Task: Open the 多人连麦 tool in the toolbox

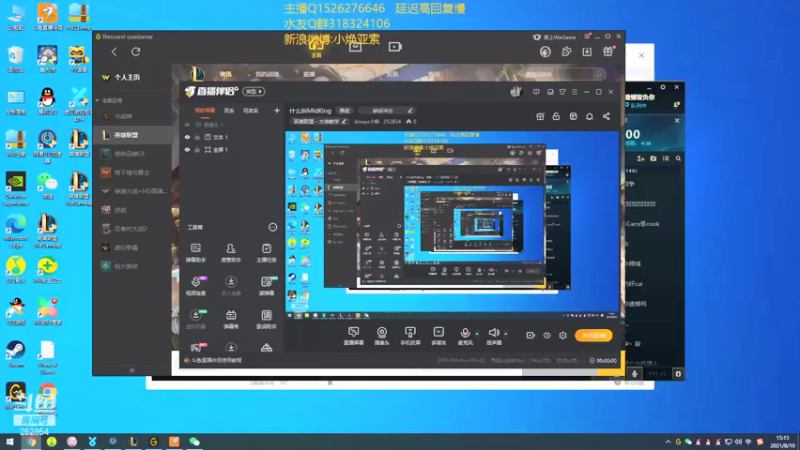Action: click(x=231, y=286)
